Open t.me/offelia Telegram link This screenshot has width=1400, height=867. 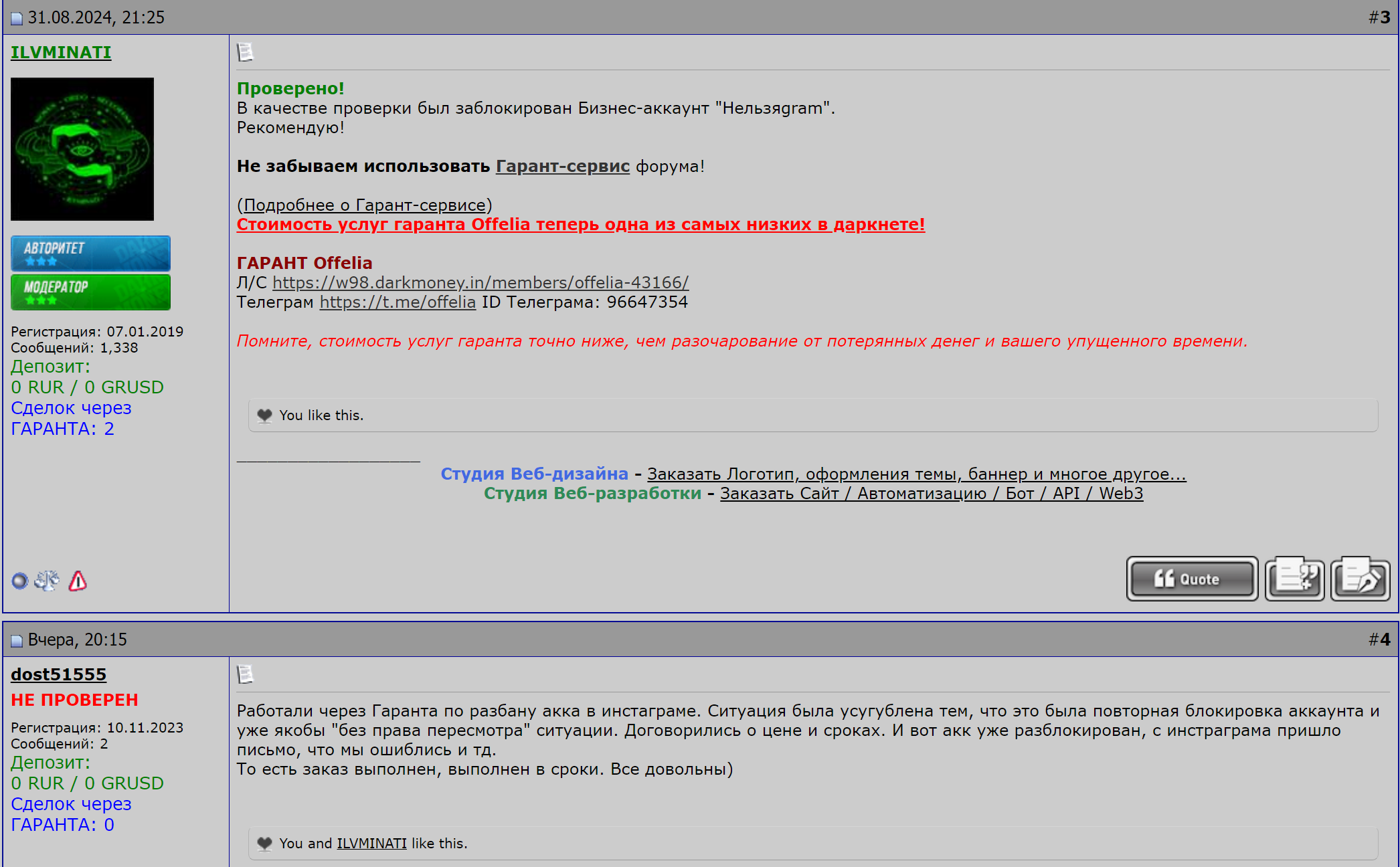click(x=398, y=302)
